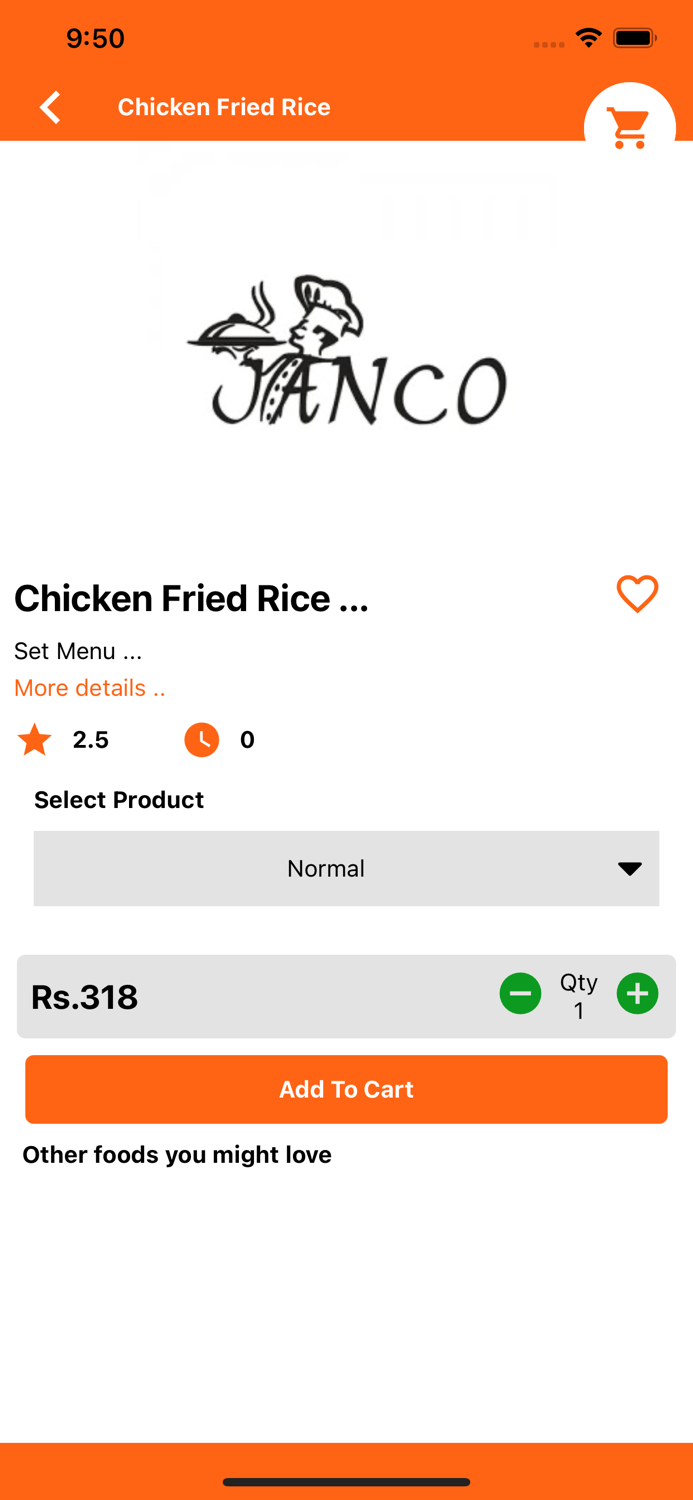The image size is (693, 1500).
Task: Tap the 2.5 rating value
Action: (x=91, y=740)
